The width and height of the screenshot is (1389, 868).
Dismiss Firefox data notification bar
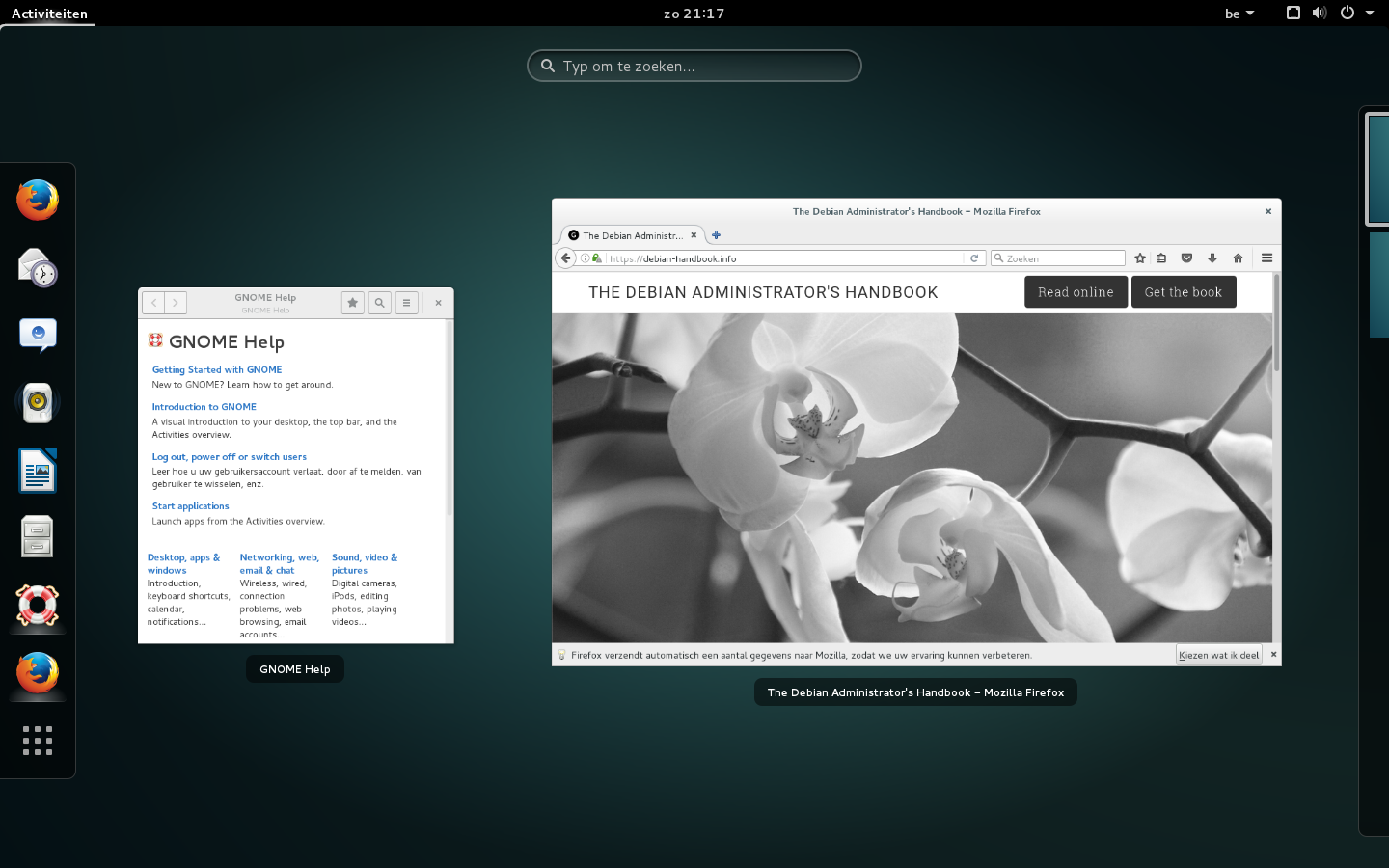click(x=1273, y=654)
